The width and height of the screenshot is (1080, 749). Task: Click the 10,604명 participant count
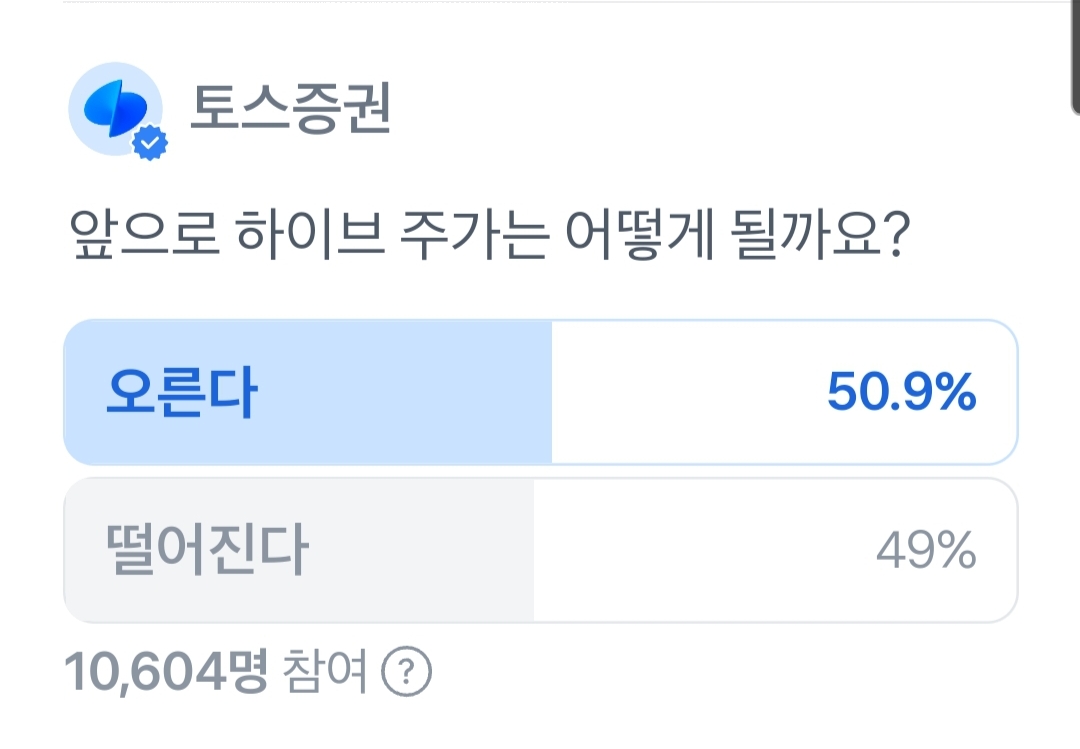[x=166, y=672]
